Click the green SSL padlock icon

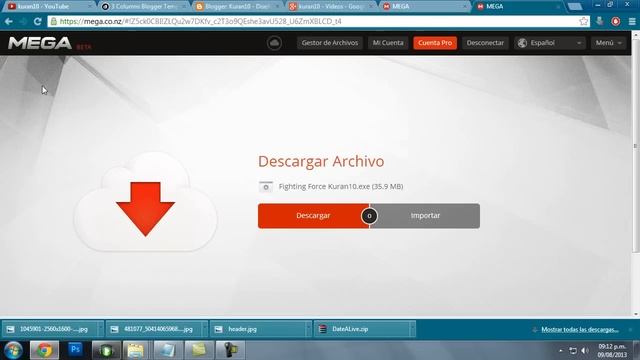[x=53, y=21]
